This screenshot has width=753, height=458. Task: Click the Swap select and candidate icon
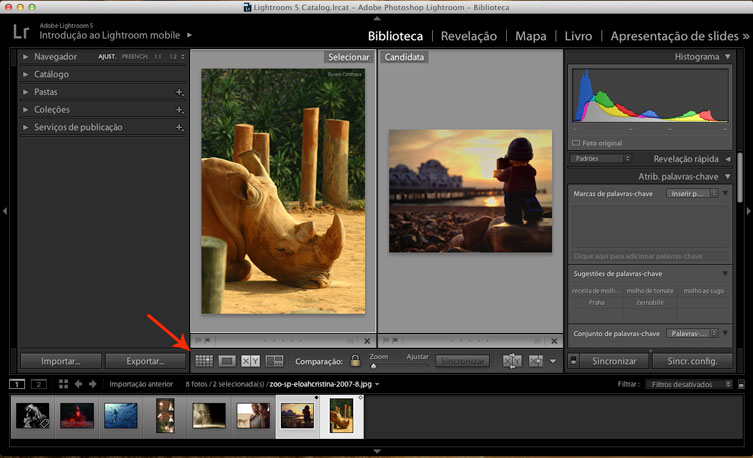click(x=513, y=361)
